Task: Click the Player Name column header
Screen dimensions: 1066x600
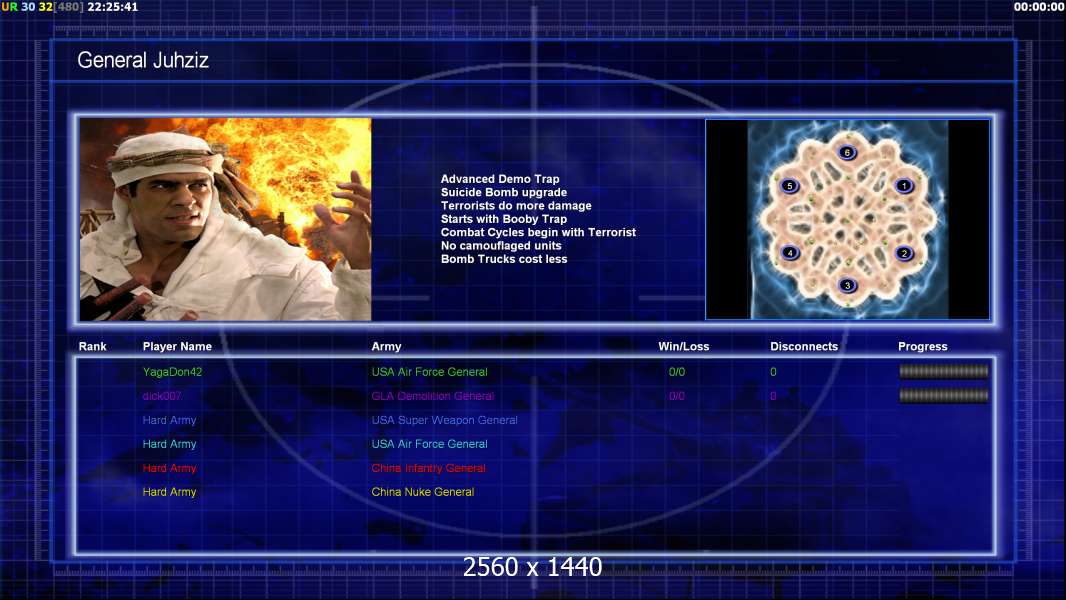Action: coord(177,346)
